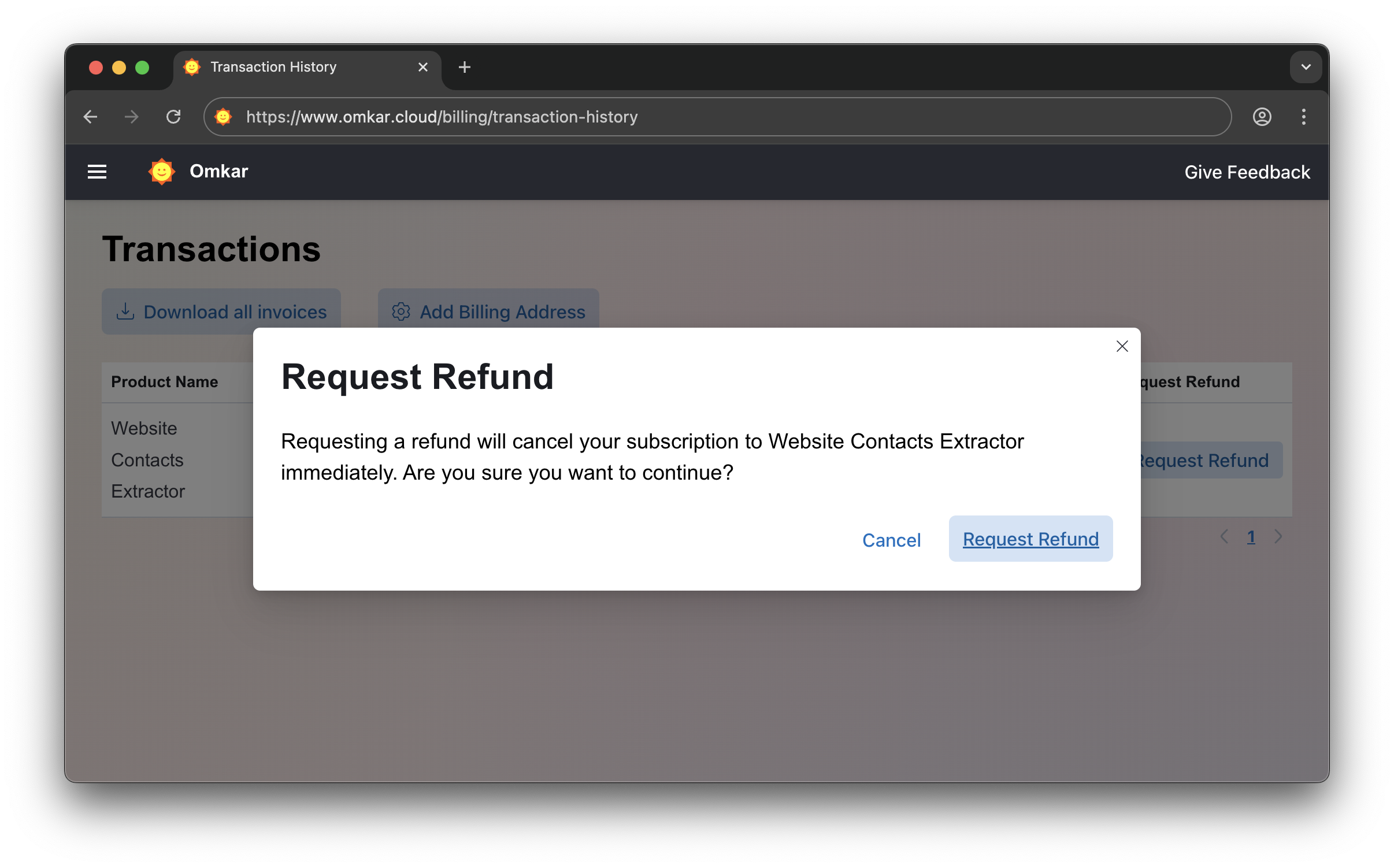Click the next page chevron in pagination

coord(1278,537)
